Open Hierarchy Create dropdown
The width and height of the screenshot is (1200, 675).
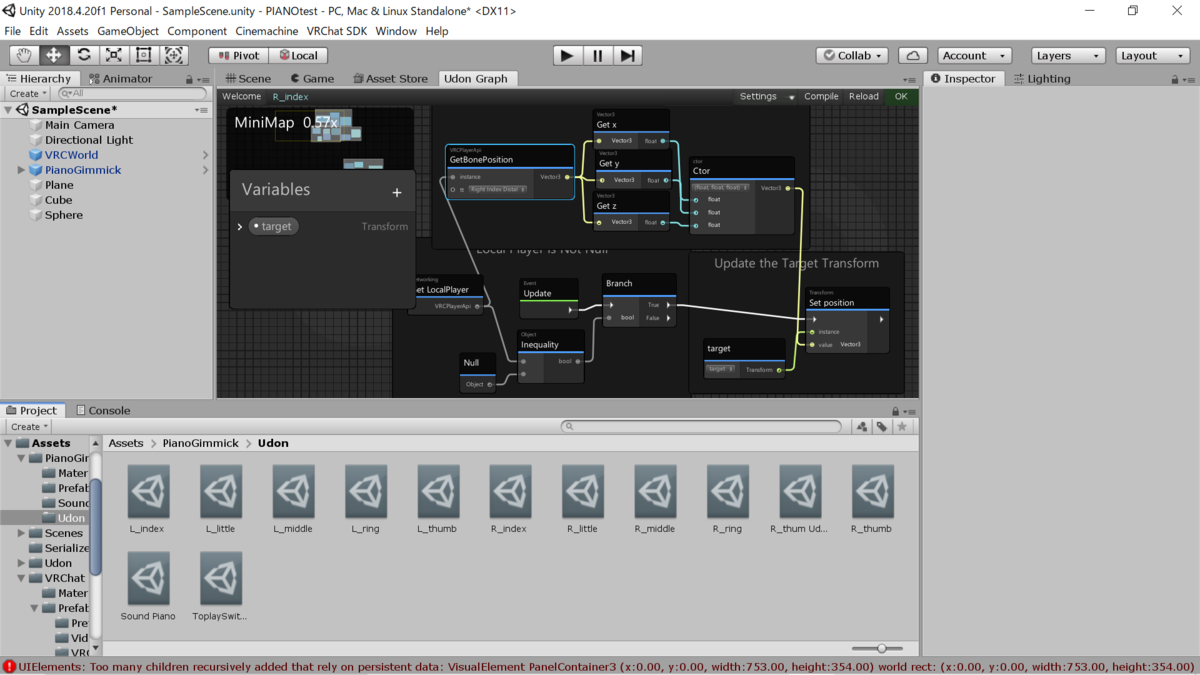pos(28,93)
